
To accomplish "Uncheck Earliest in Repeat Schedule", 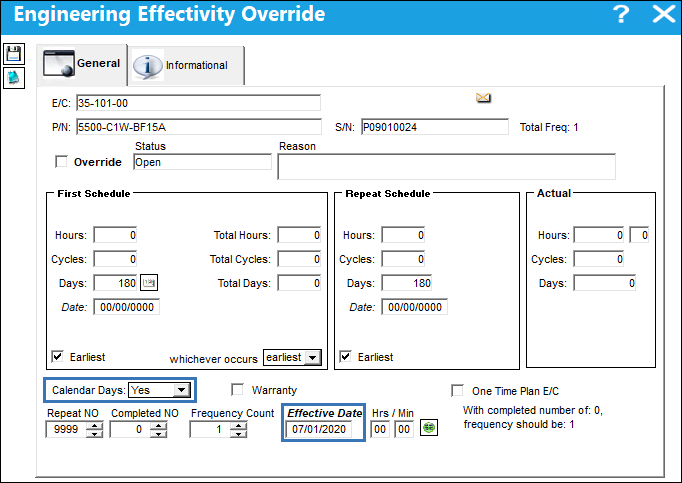I will (x=345, y=357).
